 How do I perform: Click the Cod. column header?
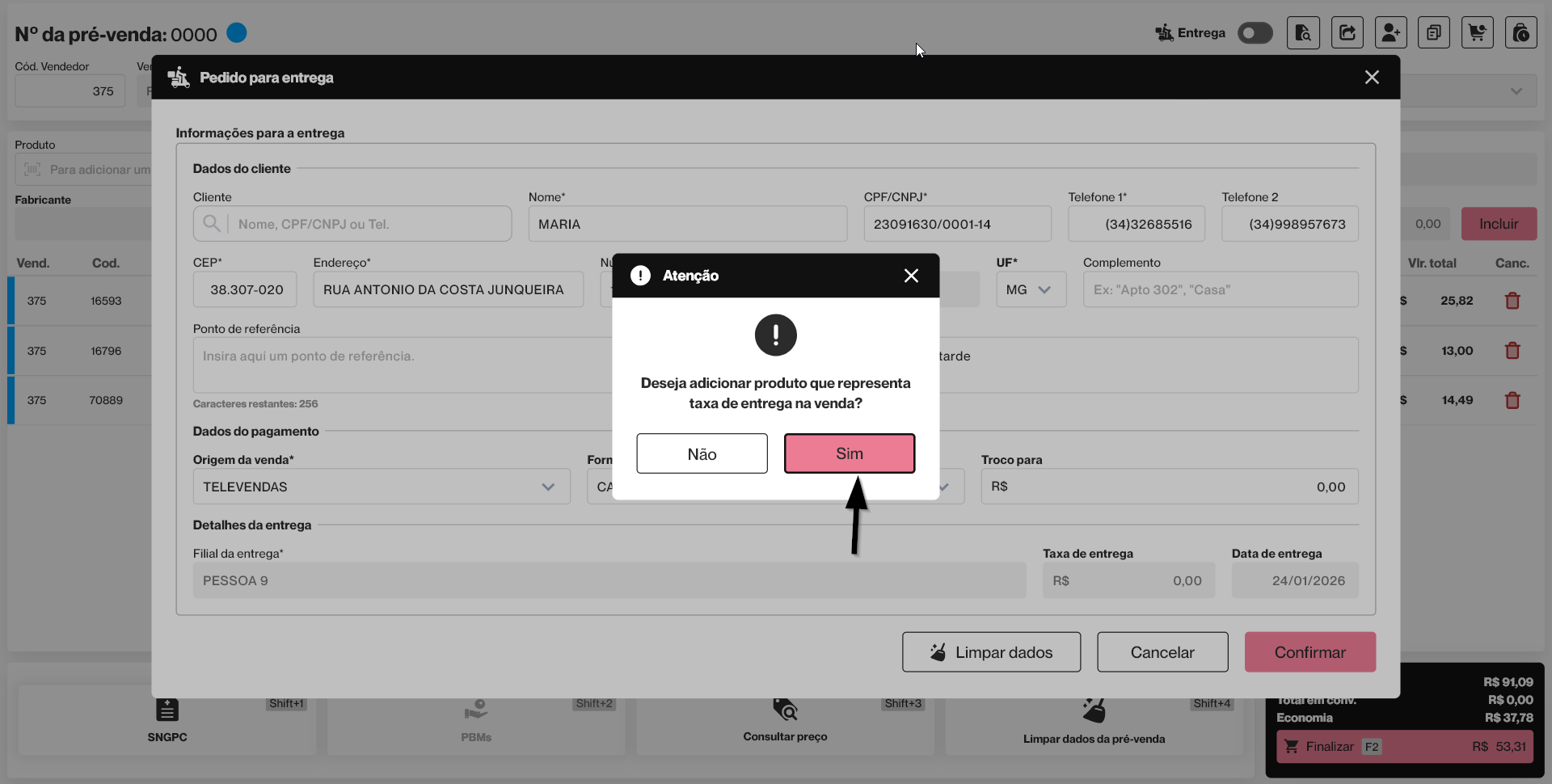point(106,263)
